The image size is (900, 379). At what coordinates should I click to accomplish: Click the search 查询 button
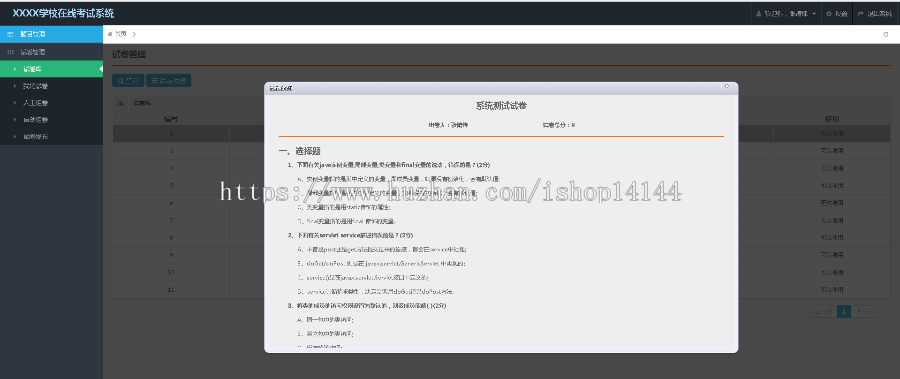(x=127, y=81)
